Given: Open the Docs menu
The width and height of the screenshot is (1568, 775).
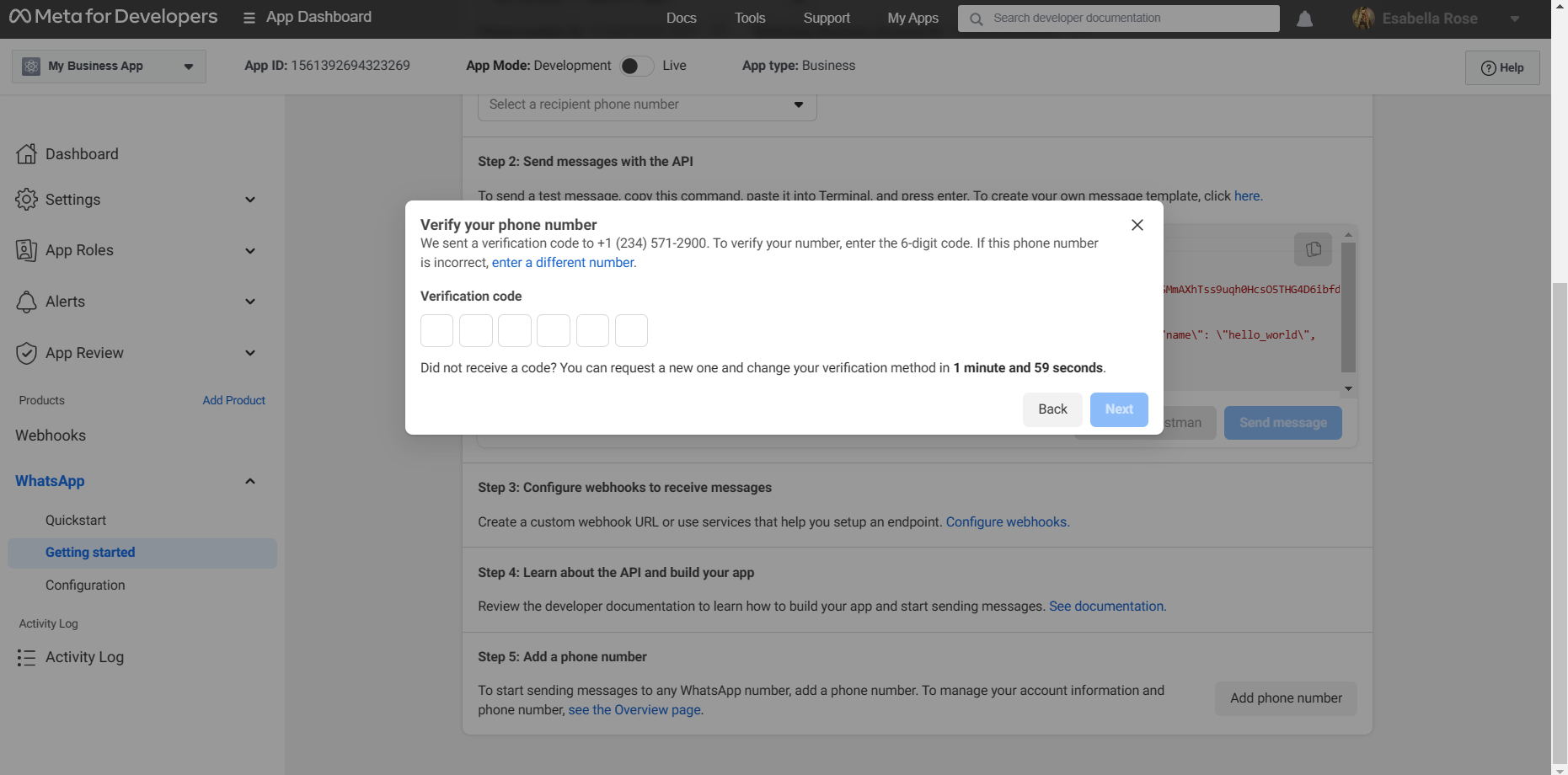Looking at the screenshot, I should pos(681,18).
